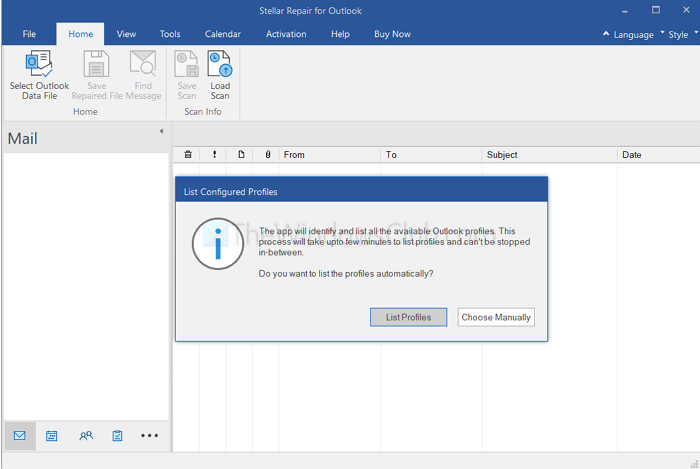
Task: Click the List Profiles button
Action: pos(408,317)
